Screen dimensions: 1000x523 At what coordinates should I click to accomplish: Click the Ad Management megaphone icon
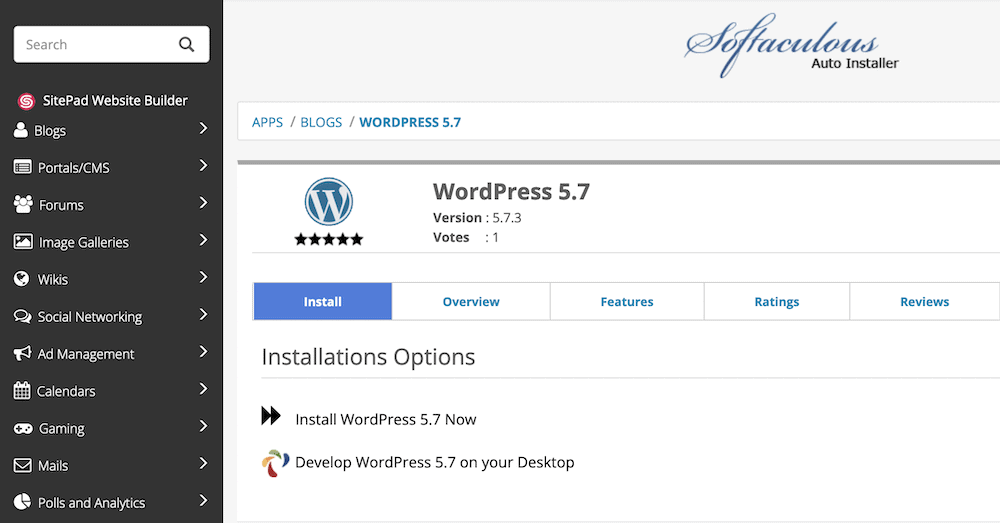point(22,353)
